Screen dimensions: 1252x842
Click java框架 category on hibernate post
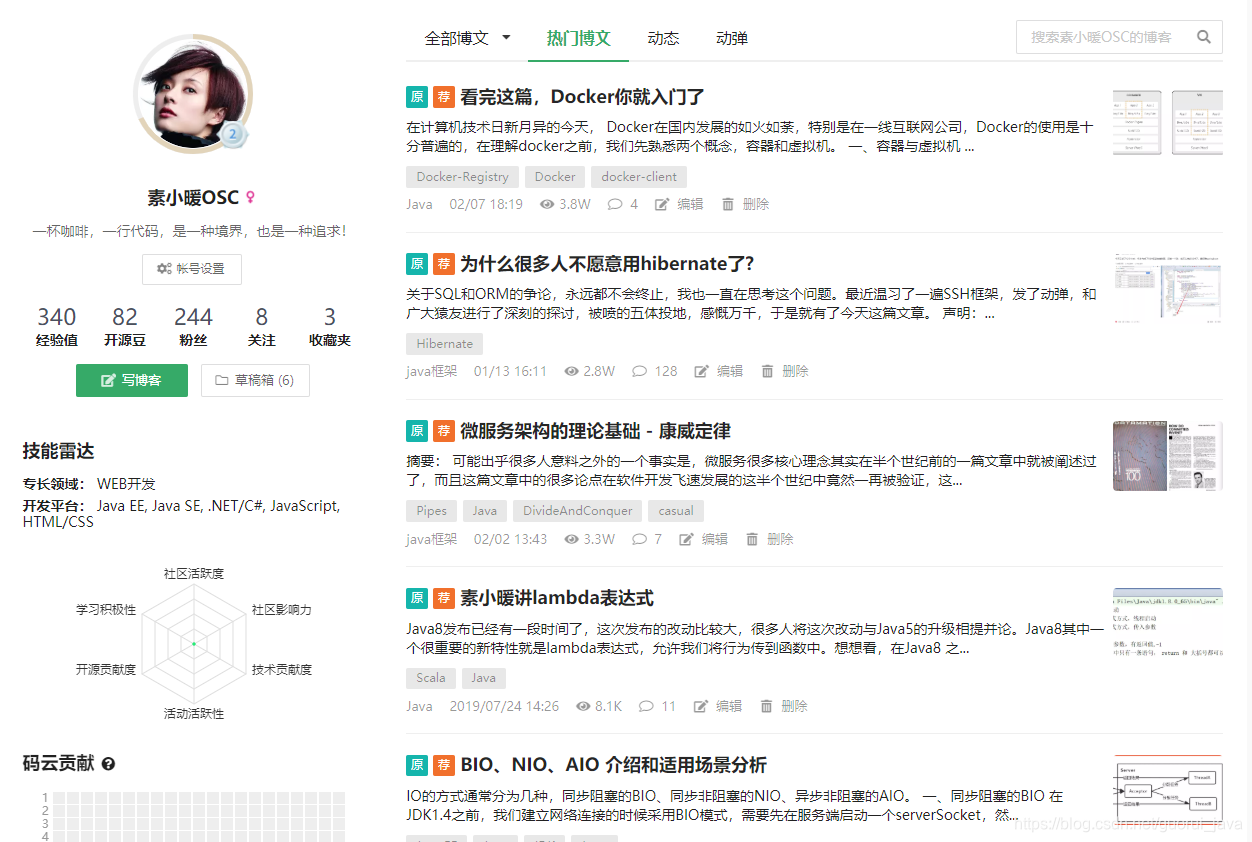click(x=432, y=371)
